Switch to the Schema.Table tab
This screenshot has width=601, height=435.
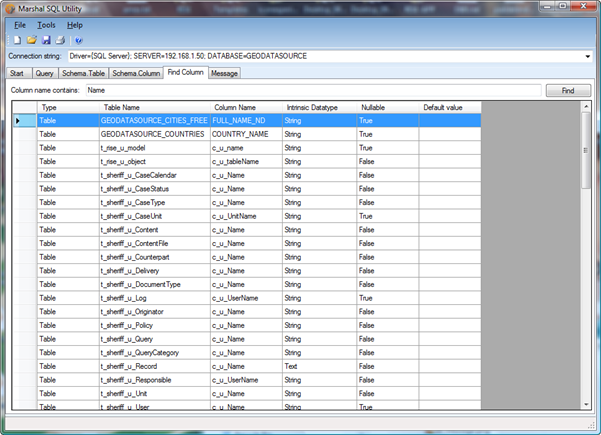84,73
